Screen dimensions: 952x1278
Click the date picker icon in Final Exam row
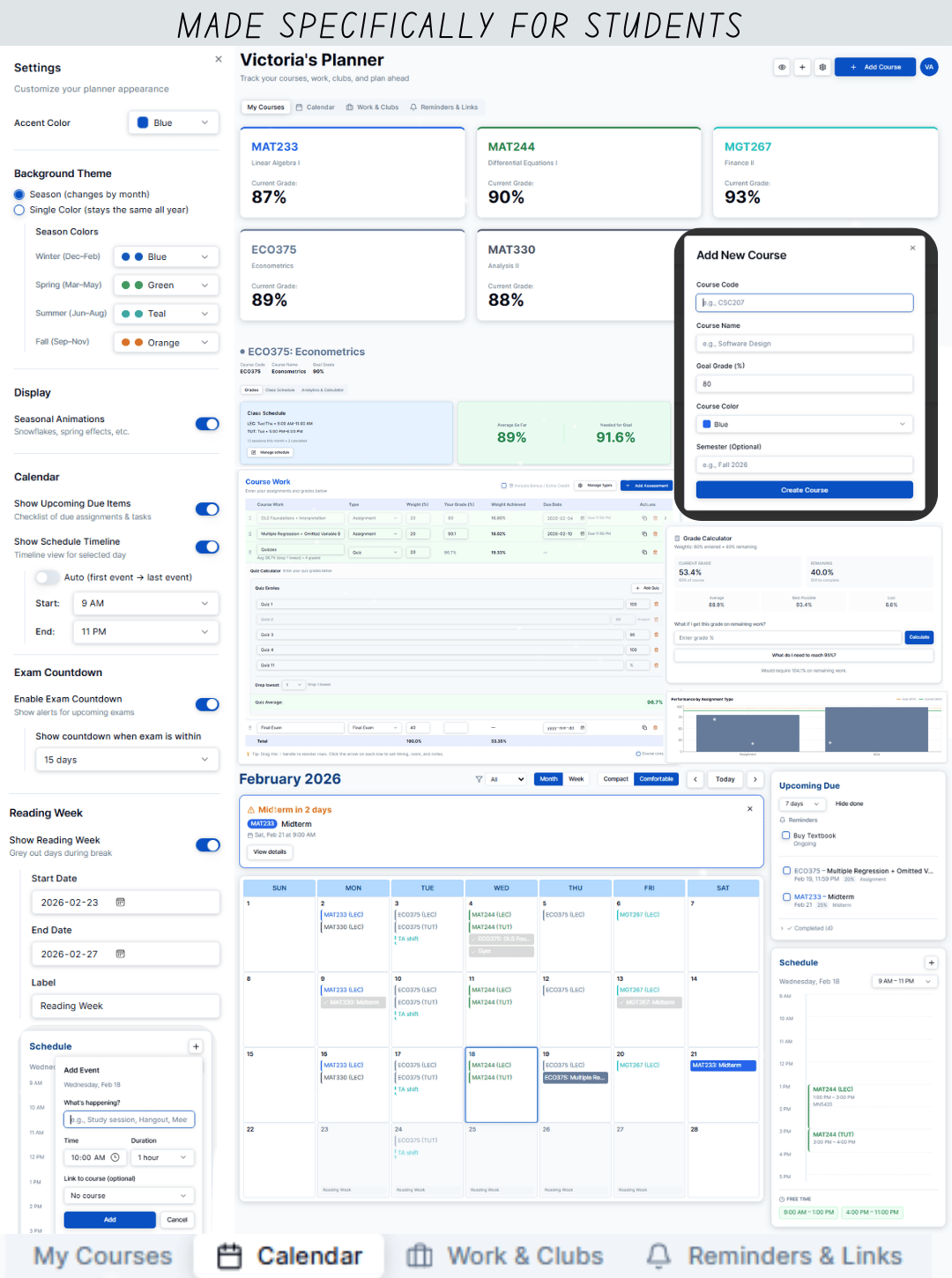(583, 728)
